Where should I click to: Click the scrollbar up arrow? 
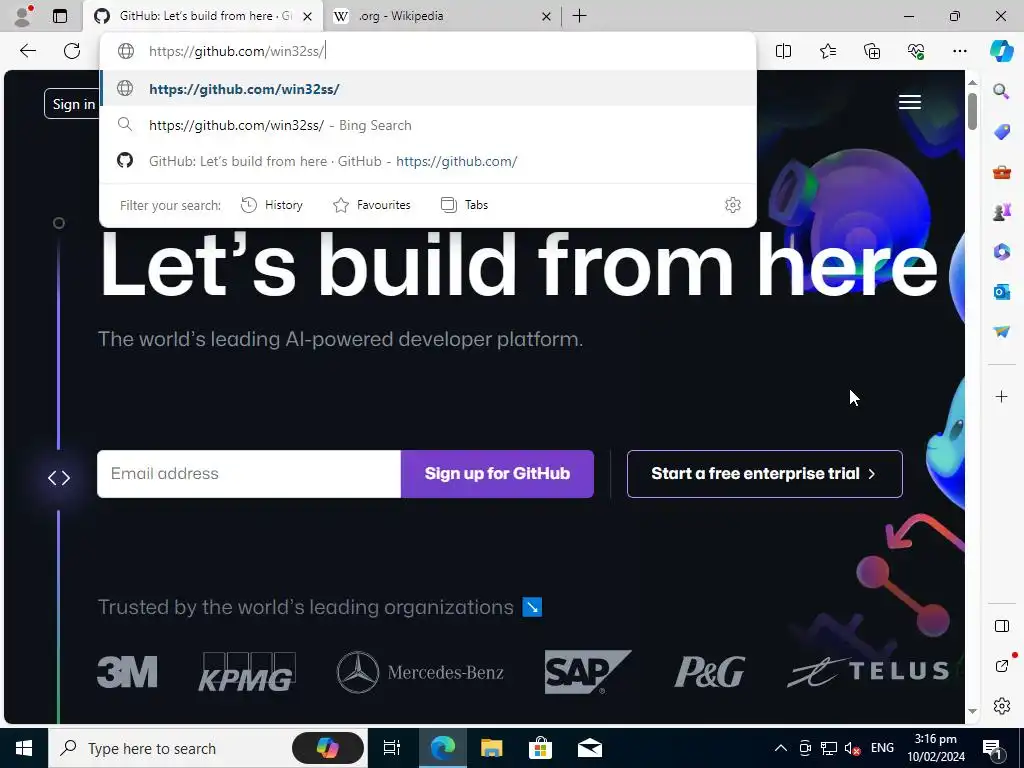(x=972, y=82)
